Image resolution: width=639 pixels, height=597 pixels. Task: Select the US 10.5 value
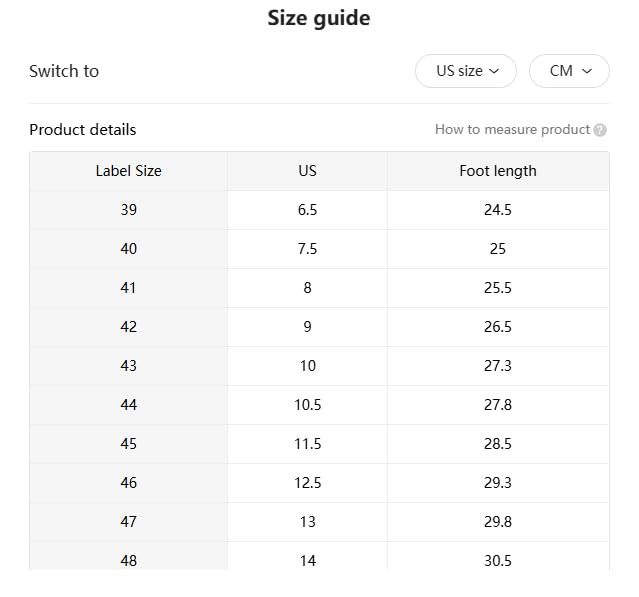307,405
